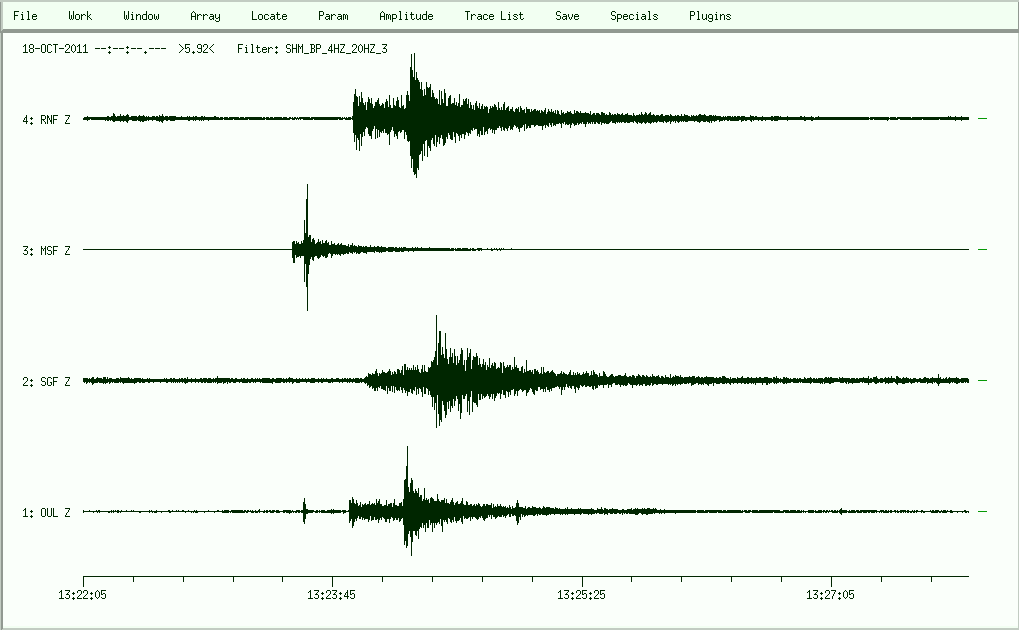This screenshot has height=630, width=1019.
Task: Open the Trace List menu
Action: 494,16
